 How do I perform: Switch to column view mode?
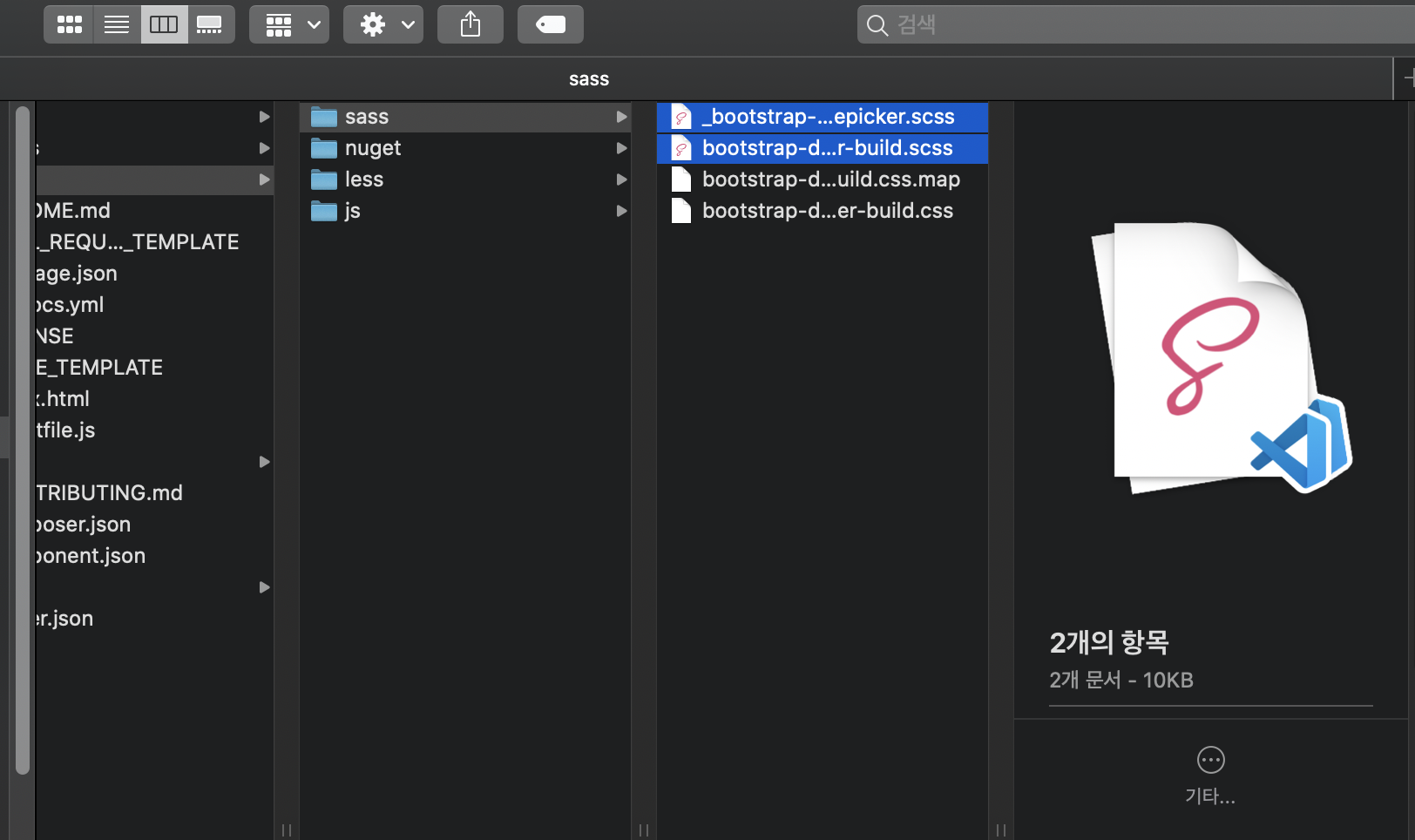164,24
